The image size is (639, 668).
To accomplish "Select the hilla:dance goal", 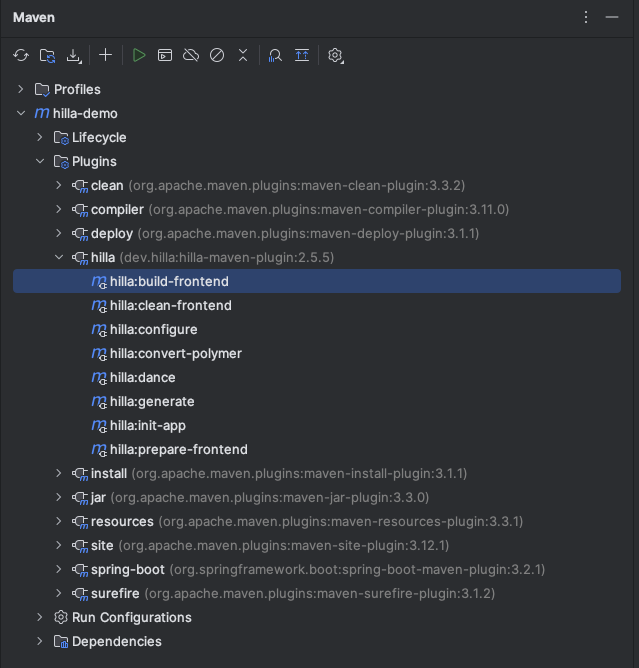I will point(317,377).
